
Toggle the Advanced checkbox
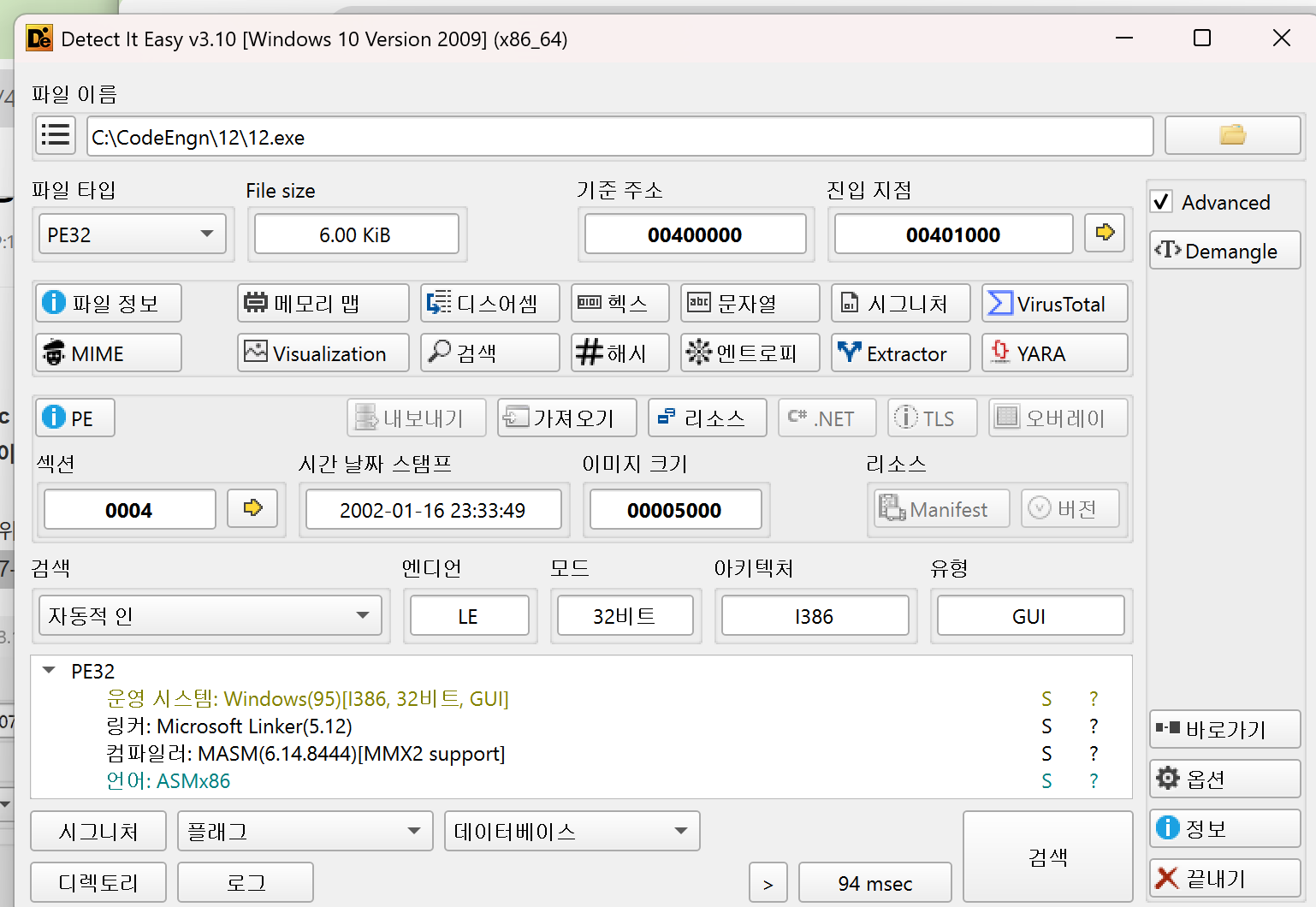tap(1161, 202)
